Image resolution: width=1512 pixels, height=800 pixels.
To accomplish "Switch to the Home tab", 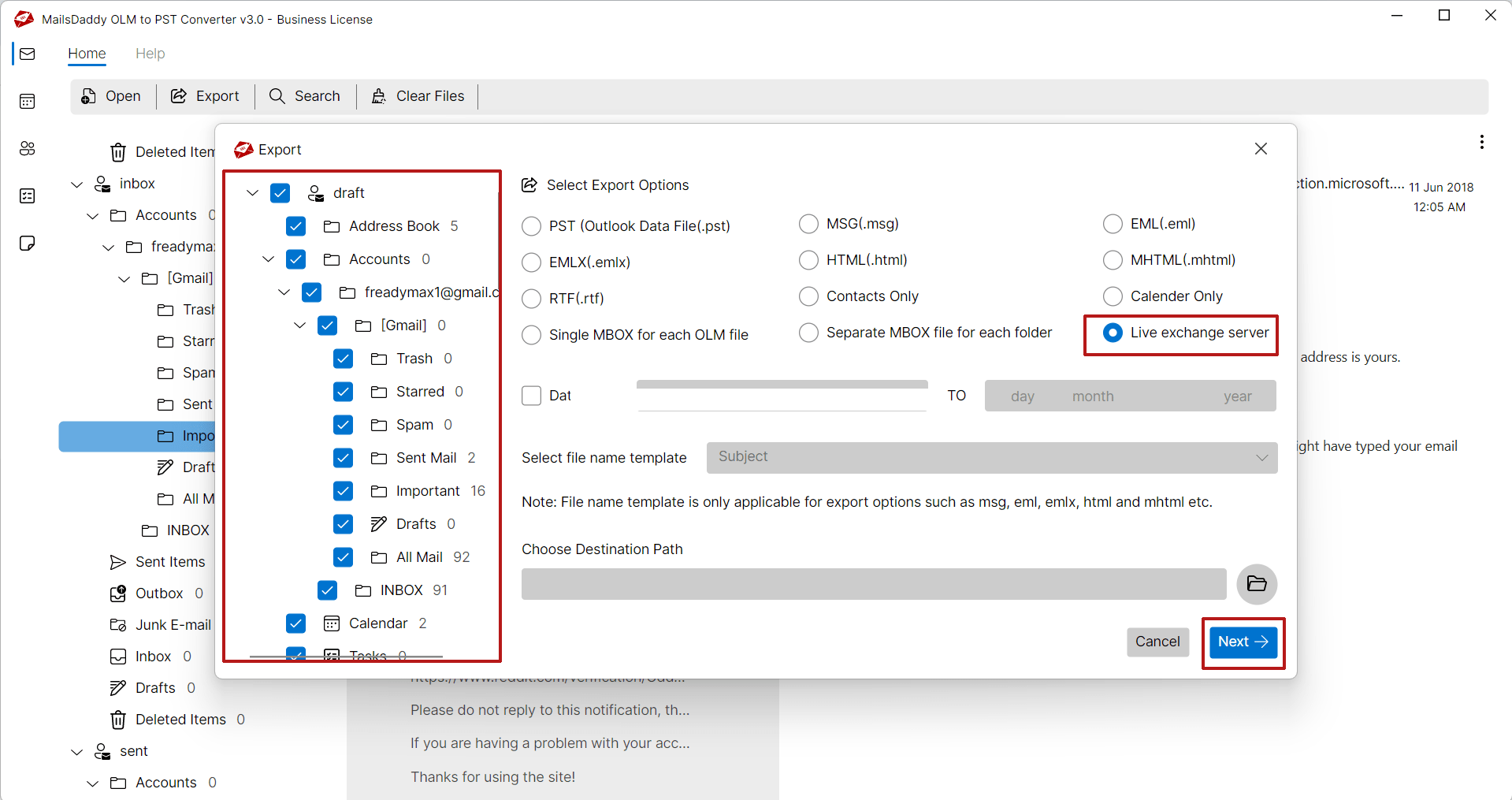I will click(87, 54).
